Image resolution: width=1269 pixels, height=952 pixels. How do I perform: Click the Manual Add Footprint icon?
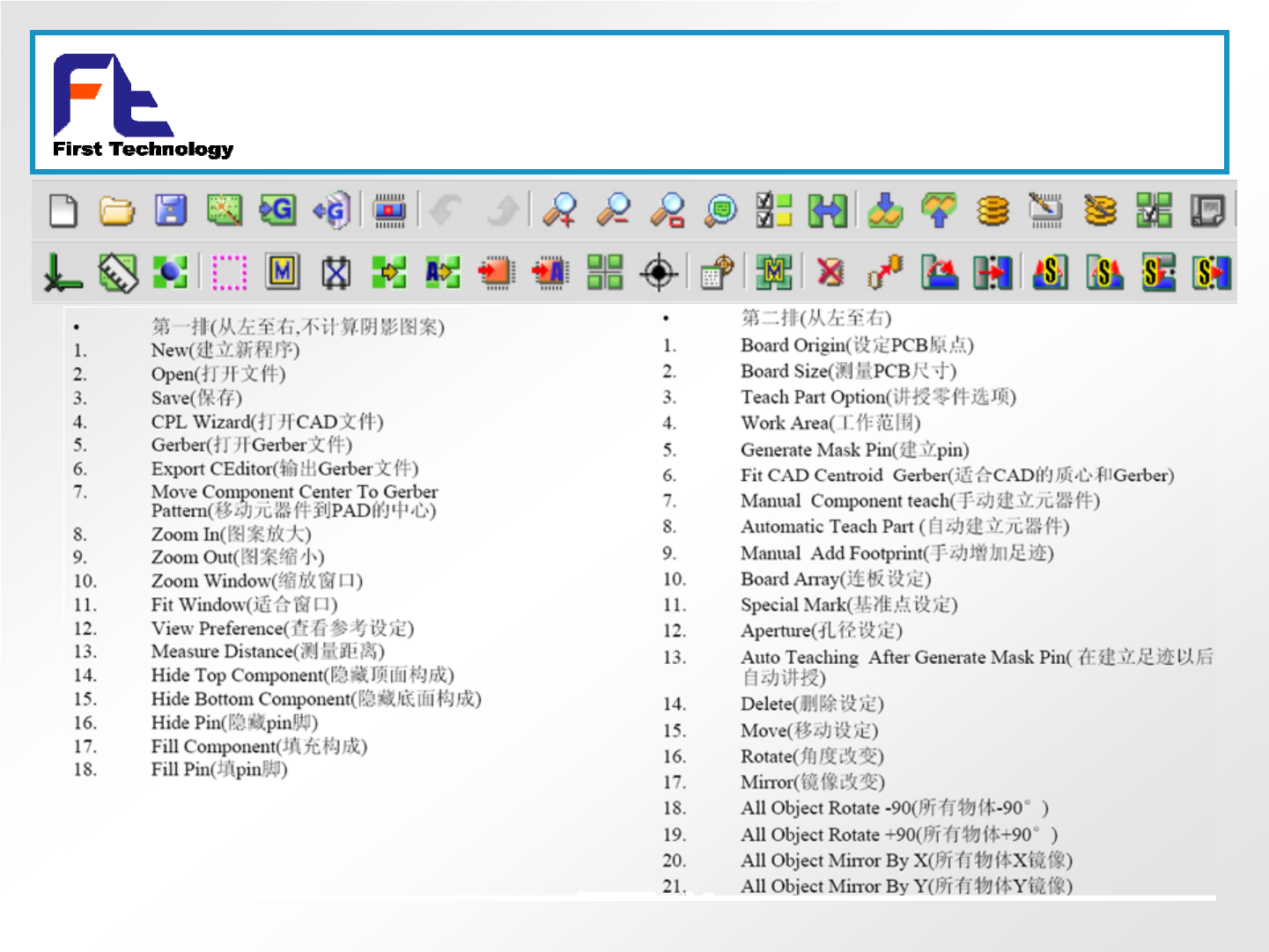(497, 273)
